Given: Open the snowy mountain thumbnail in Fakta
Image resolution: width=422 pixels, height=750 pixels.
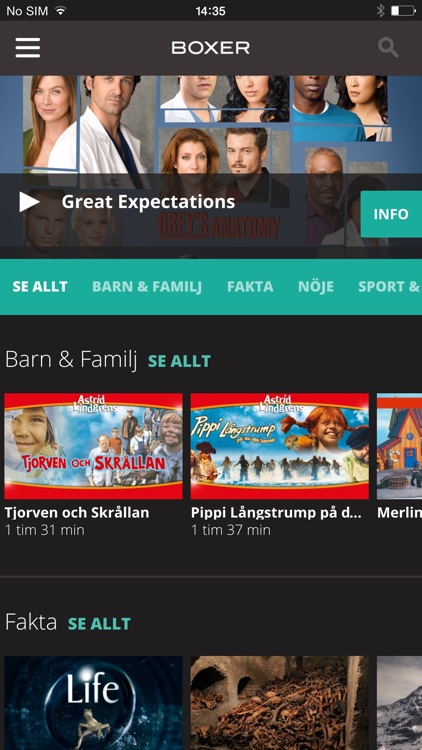Looking at the screenshot, I should pyautogui.click(x=400, y=703).
